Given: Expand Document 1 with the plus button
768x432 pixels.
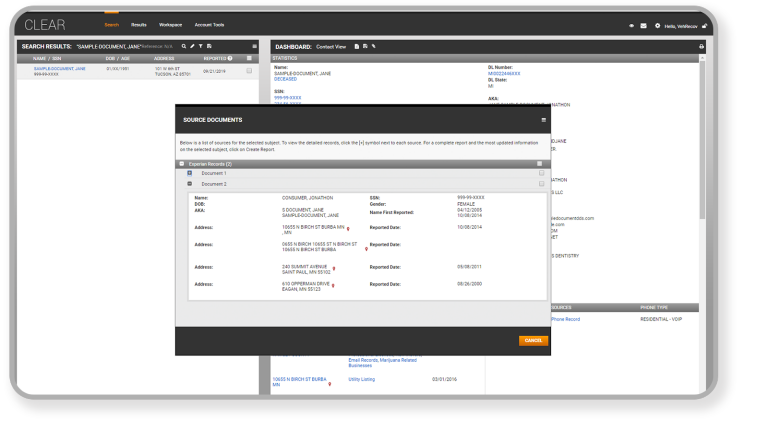Looking at the screenshot, I should (190, 173).
